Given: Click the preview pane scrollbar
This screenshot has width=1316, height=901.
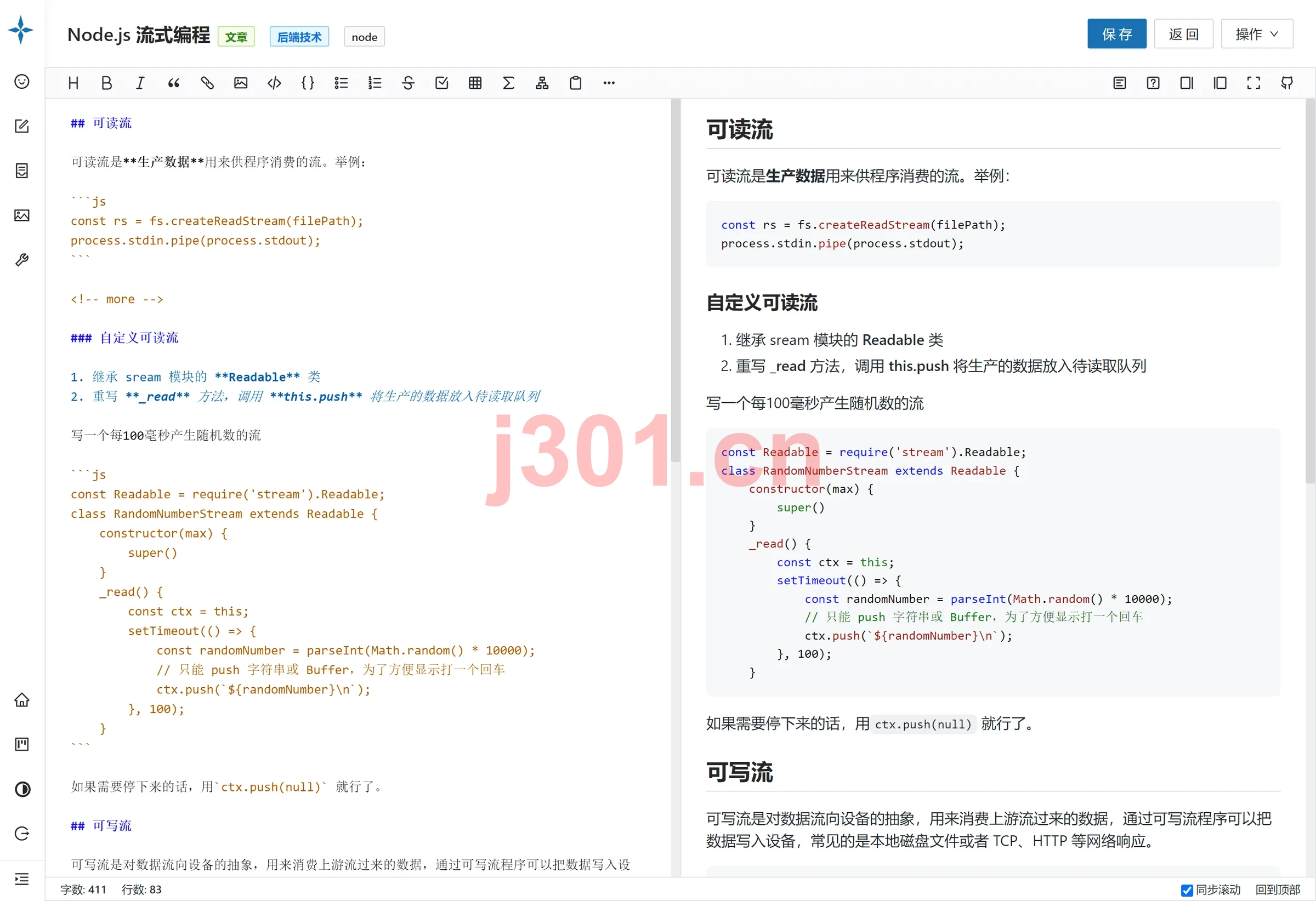Looking at the screenshot, I should (x=1311, y=292).
